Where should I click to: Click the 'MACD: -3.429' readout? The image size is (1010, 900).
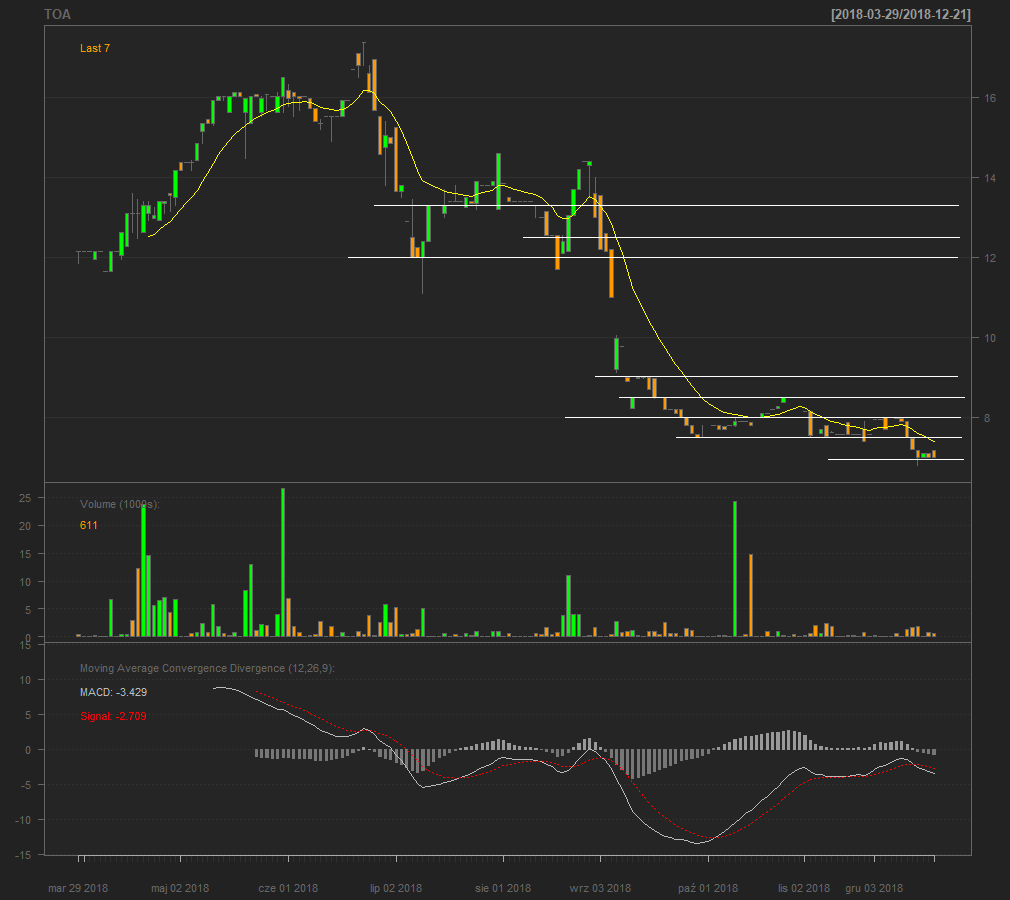click(113, 693)
